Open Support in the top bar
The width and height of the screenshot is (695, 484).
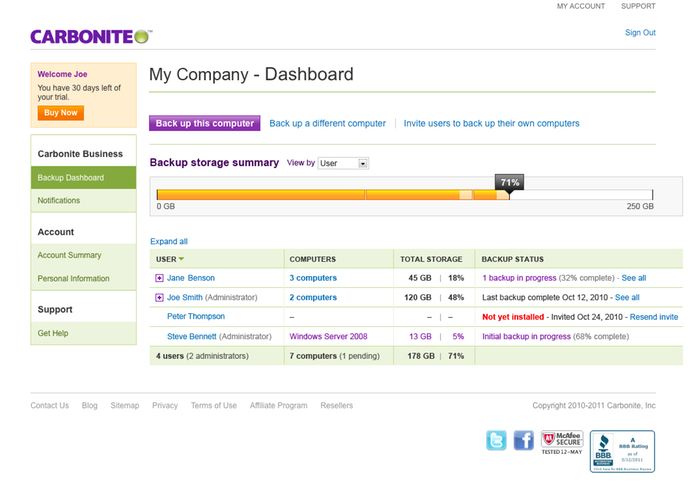pyautogui.click(x=638, y=6)
